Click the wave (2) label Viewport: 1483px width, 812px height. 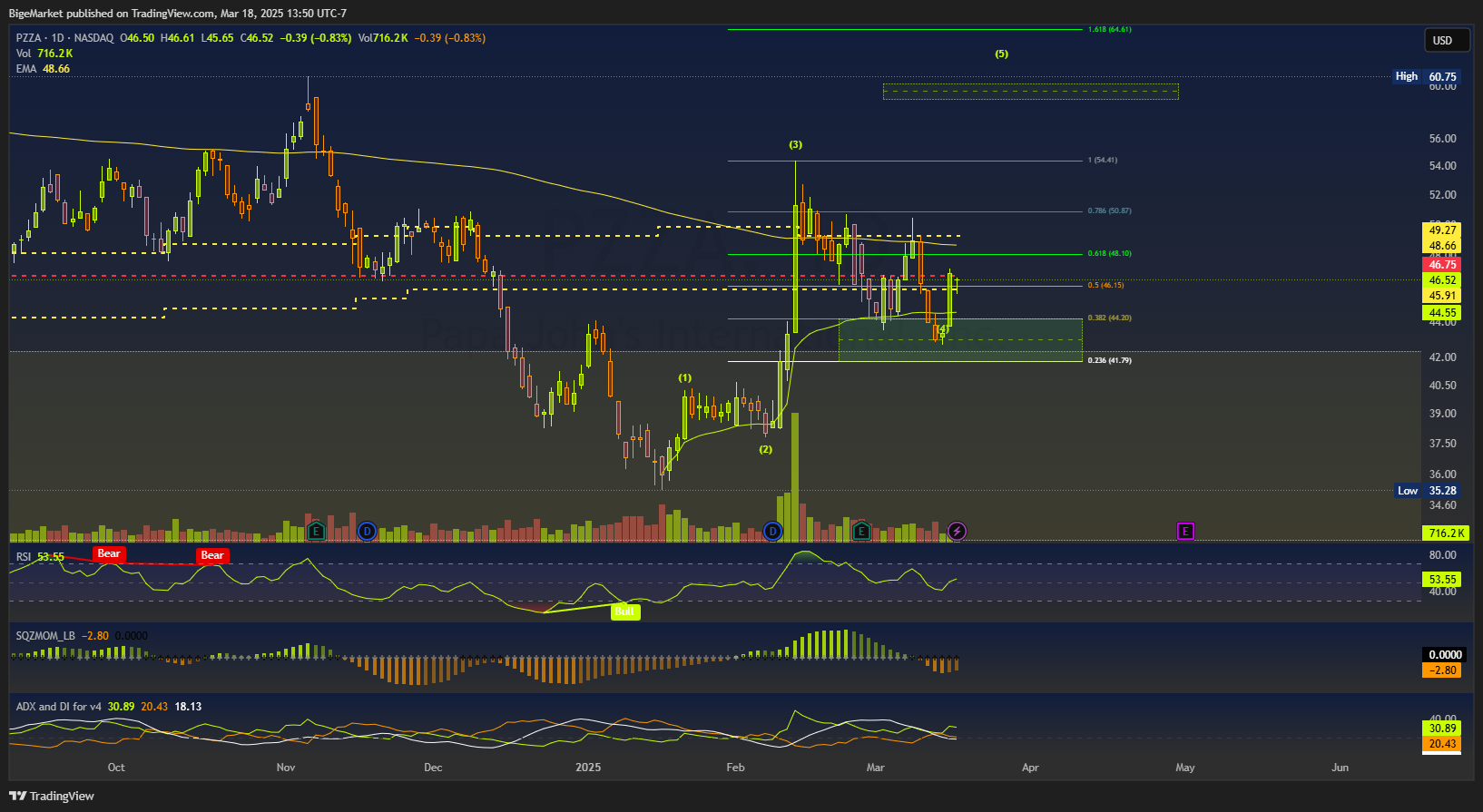766,449
